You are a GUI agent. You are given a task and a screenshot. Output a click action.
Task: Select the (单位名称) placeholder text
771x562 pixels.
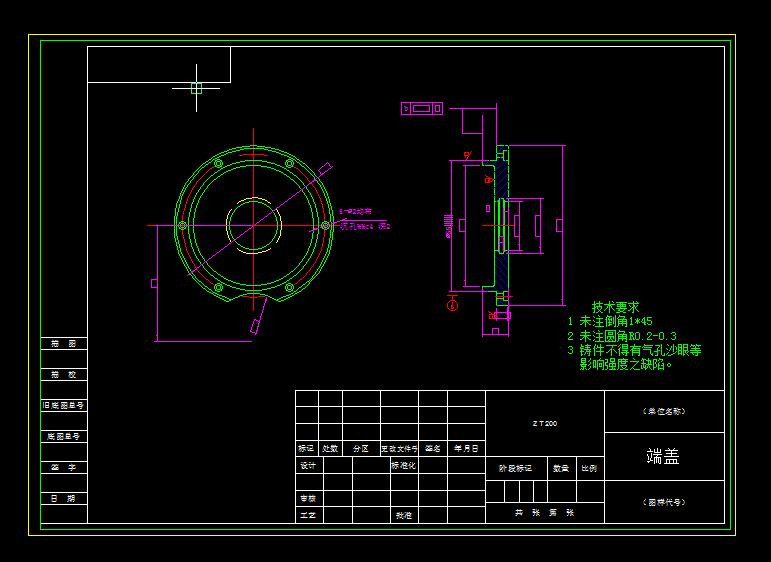[x=664, y=412]
